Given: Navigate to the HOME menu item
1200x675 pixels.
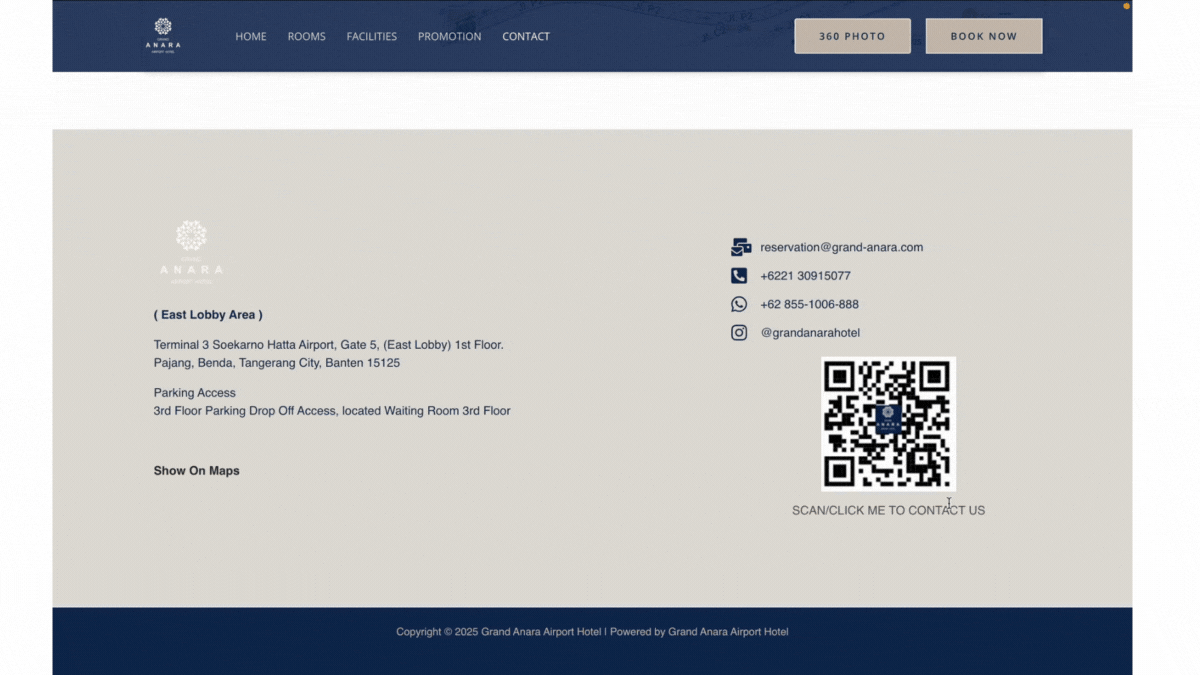Looking at the screenshot, I should coord(250,36).
